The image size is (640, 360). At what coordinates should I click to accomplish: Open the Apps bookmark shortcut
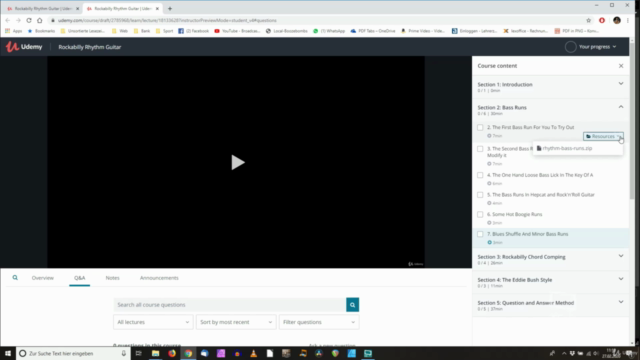point(13,31)
